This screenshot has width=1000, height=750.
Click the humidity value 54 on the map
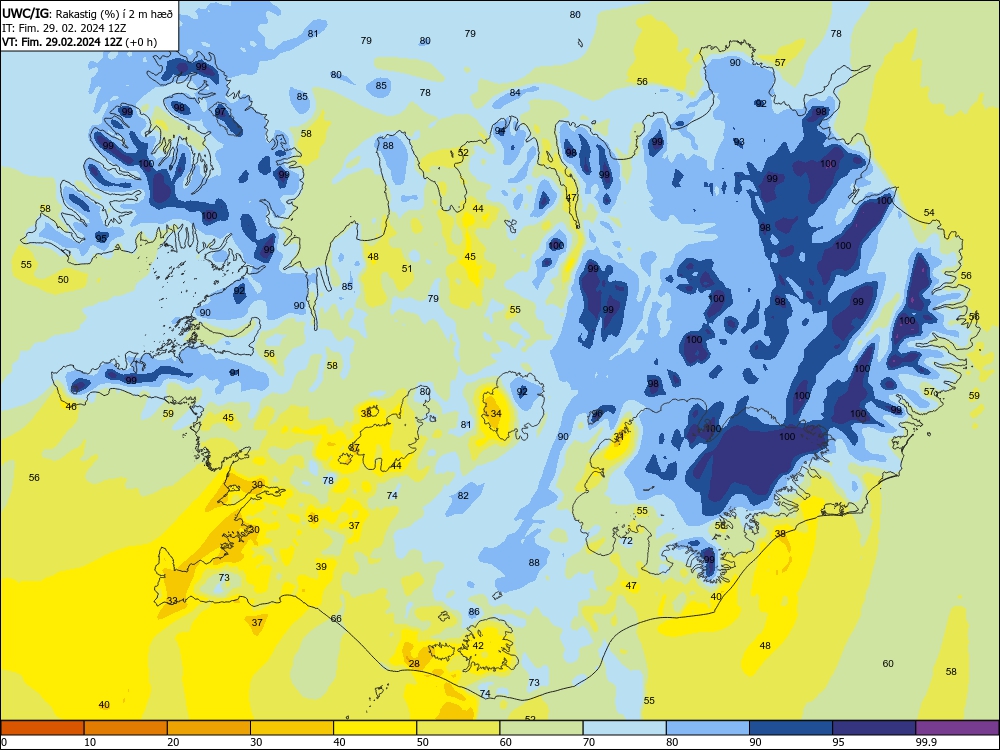pos(929,212)
